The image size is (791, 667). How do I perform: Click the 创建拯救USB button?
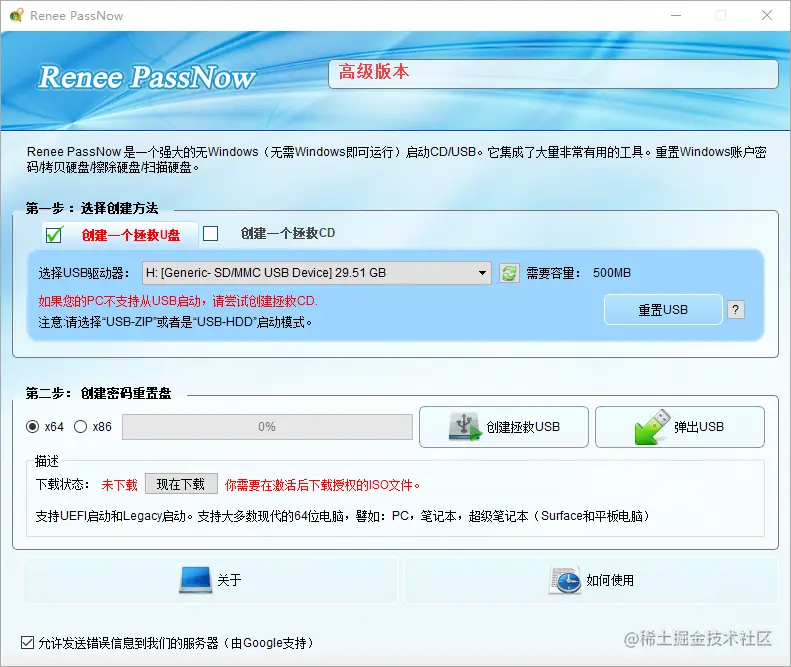click(503, 427)
